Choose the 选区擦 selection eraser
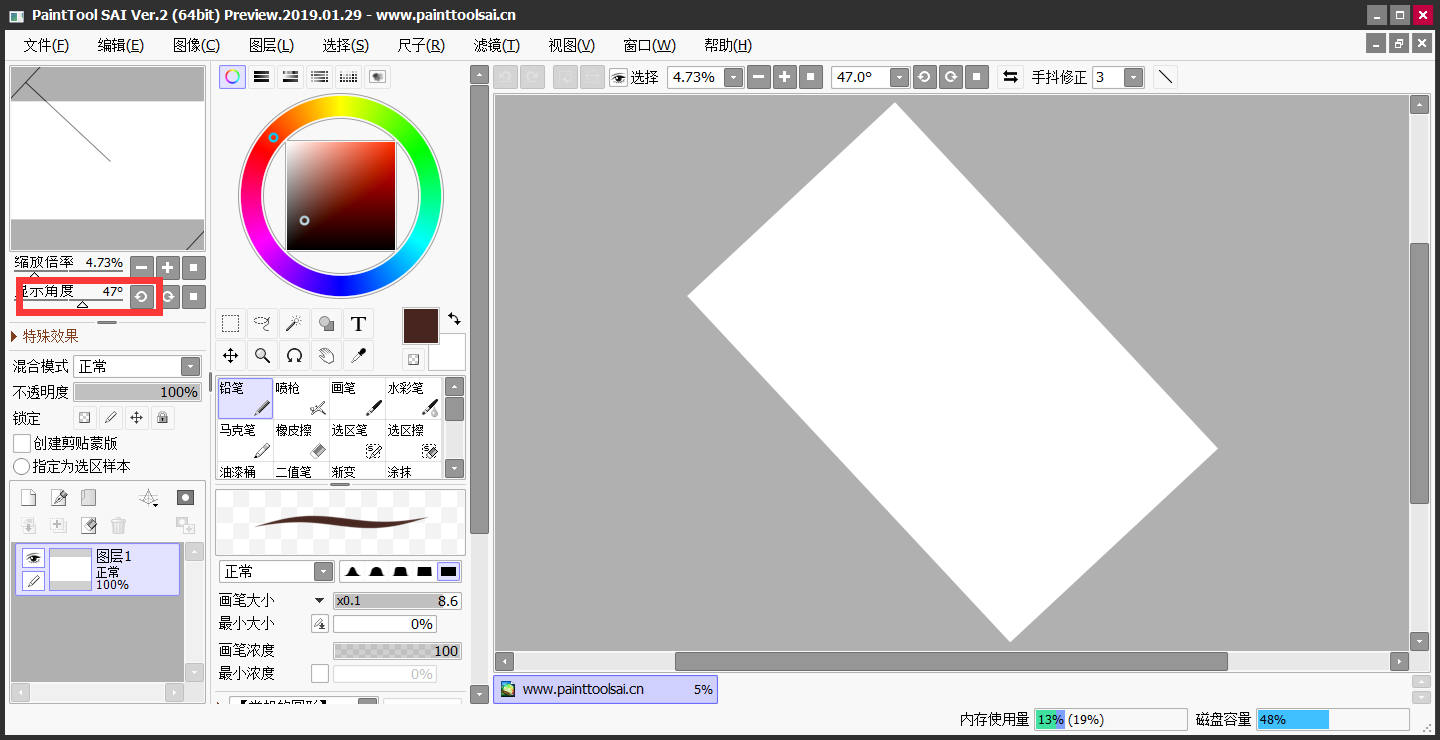This screenshot has height=740, width=1440. coord(413,440)
